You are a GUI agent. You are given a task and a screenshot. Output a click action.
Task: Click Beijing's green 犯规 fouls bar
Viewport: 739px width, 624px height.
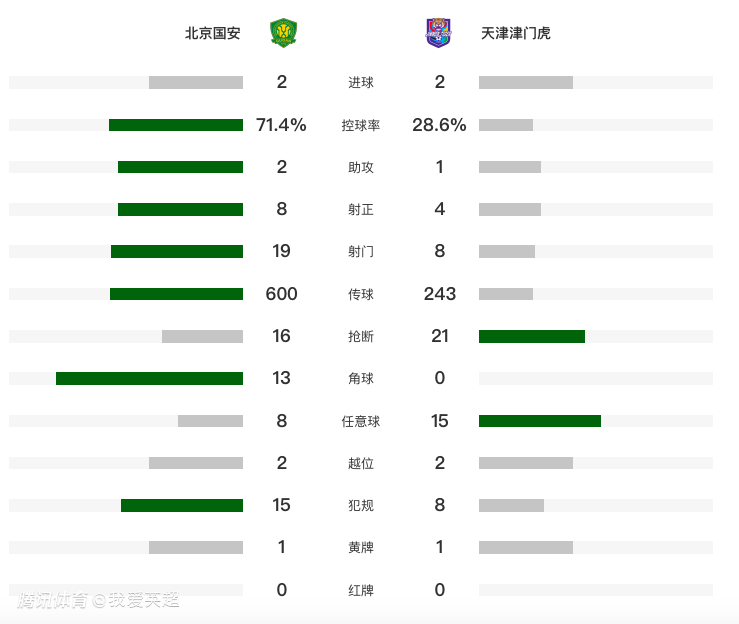[182, 505]
